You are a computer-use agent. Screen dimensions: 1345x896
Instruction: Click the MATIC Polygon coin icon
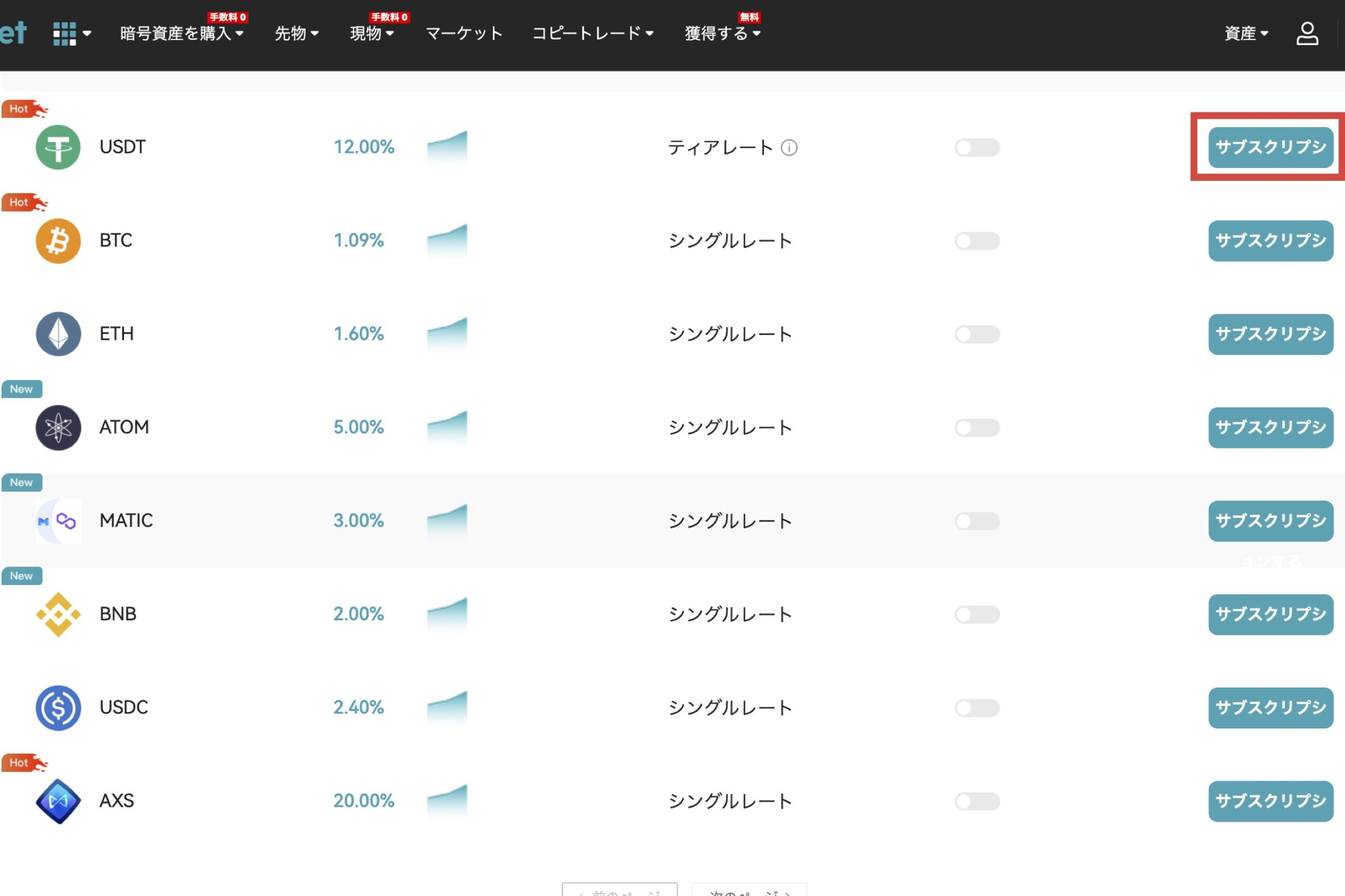[x=58, y=520]
